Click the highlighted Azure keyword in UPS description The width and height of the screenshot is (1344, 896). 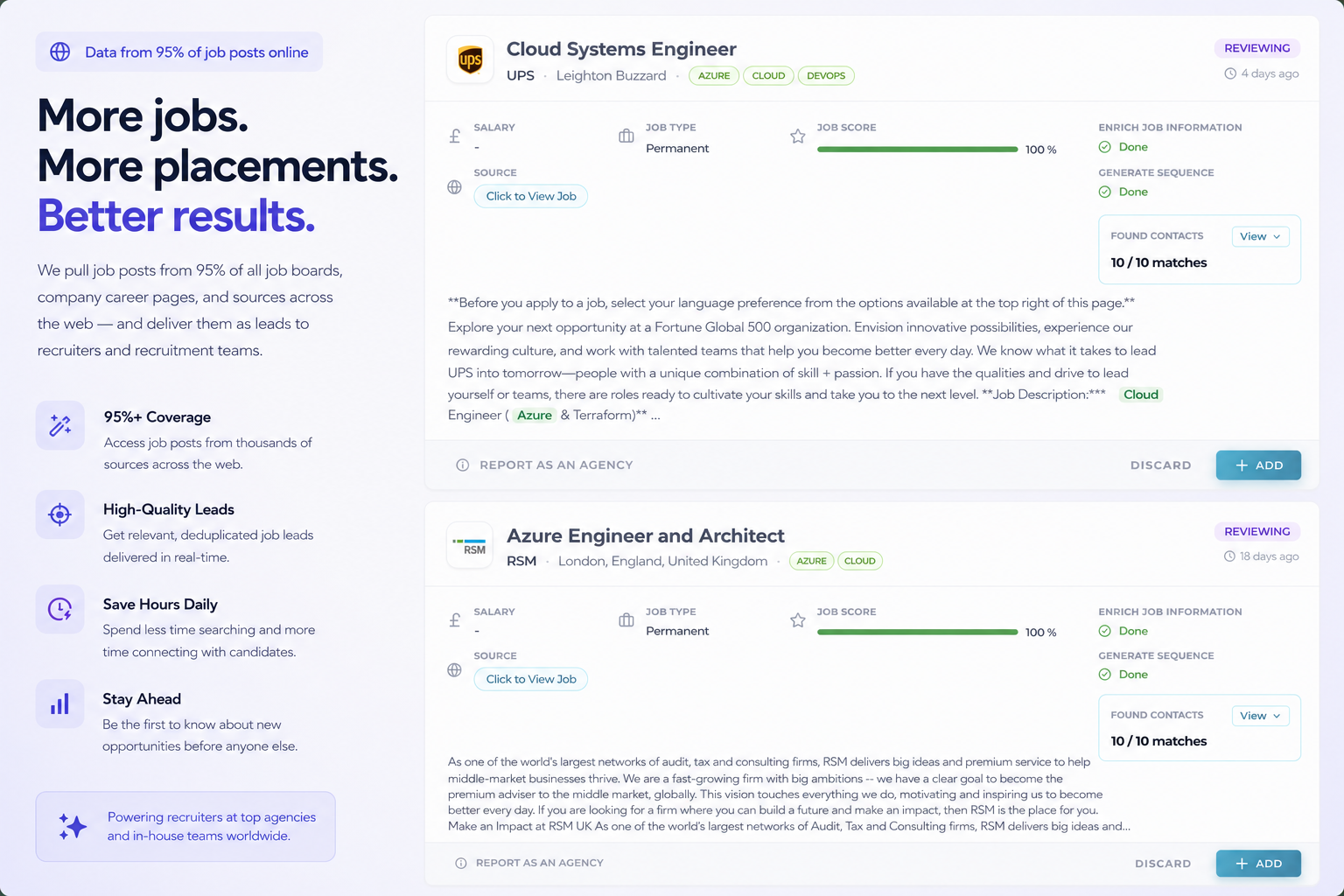(x=535, y=415)
